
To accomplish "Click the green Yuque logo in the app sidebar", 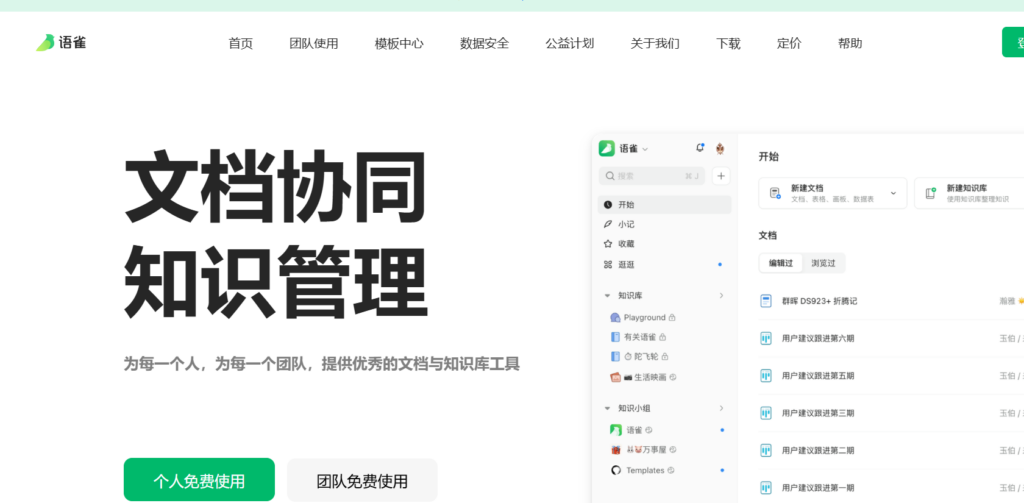I will click(607, 149).
